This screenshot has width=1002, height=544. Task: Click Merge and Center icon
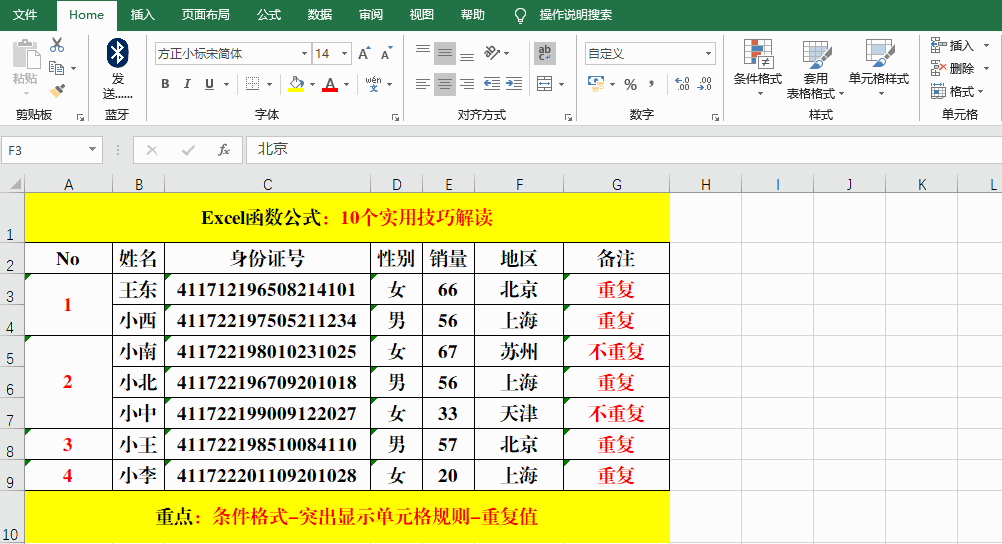544,84
